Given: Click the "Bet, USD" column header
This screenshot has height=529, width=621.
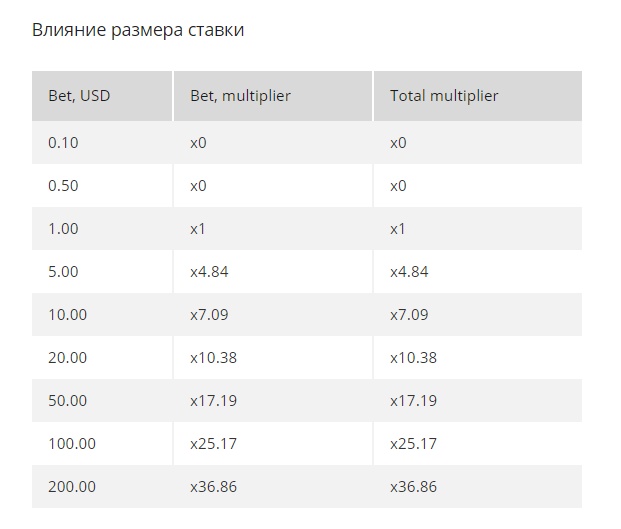Looking at the screenshot, I should pos(79,96).
